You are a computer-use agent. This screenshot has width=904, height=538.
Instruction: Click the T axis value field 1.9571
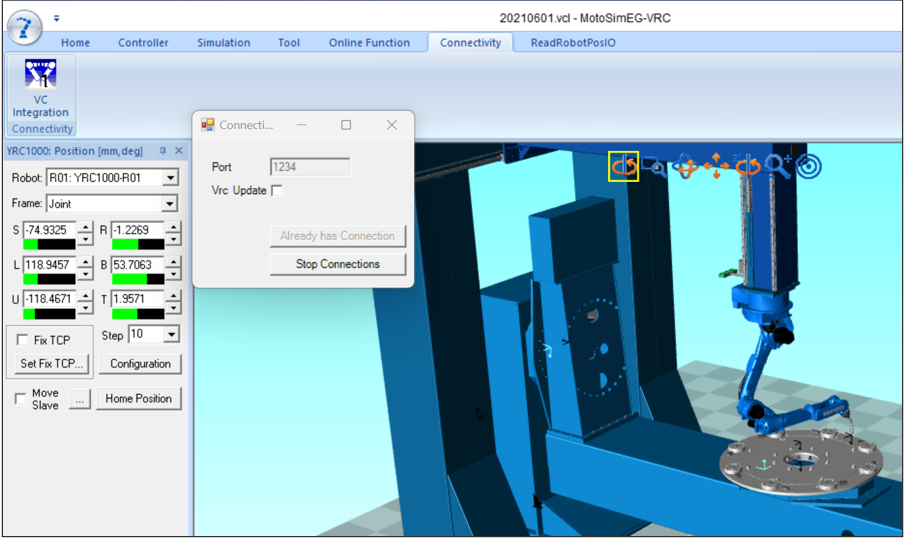[x=138, y=299]
